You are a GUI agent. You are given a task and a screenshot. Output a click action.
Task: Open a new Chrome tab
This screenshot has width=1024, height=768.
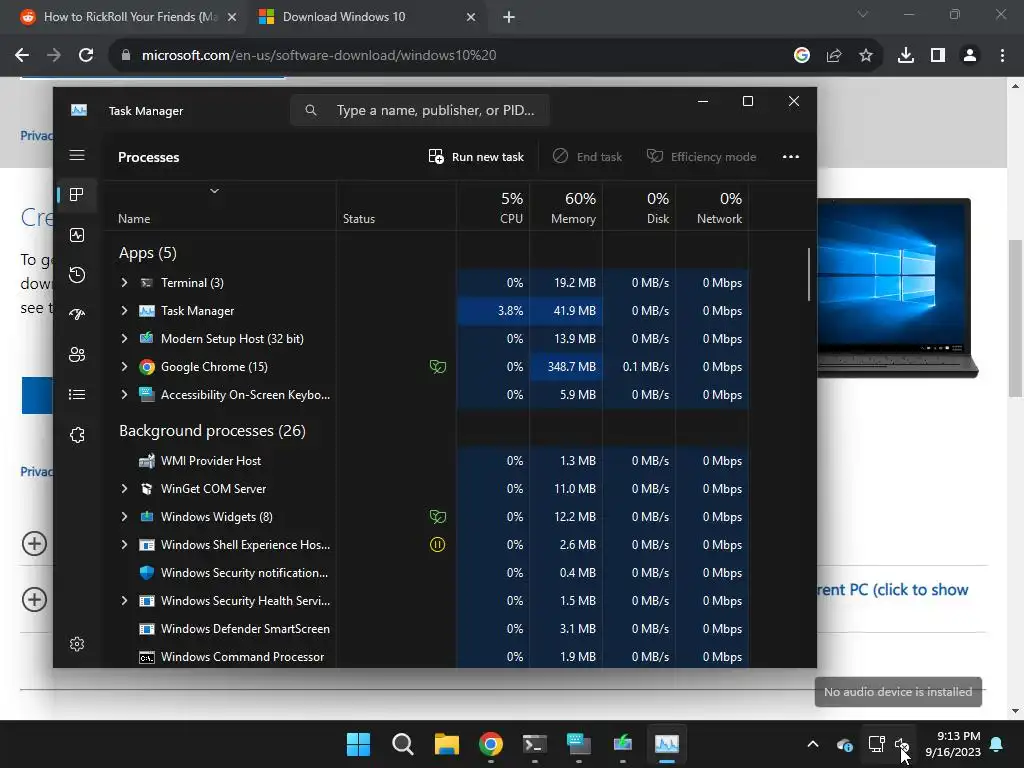click(509, 17)
